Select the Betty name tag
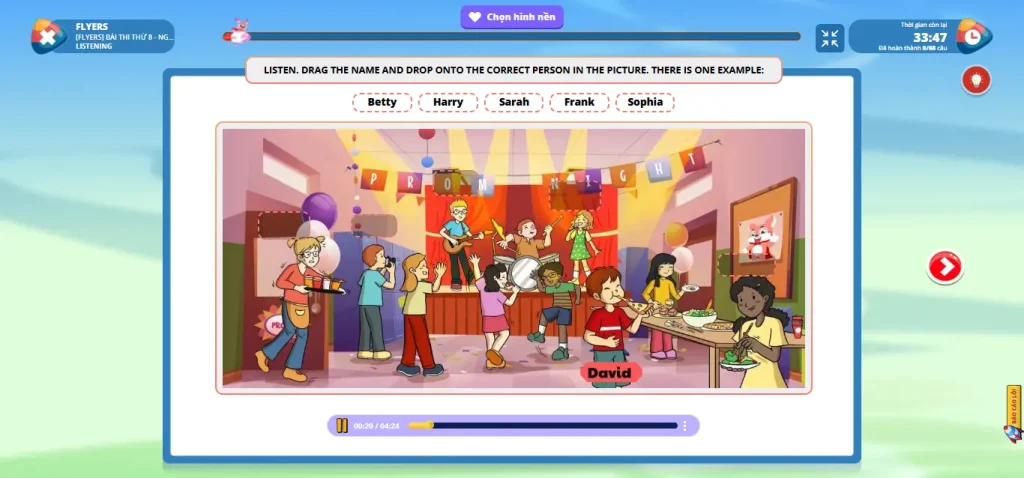The image size is (1024, 478). [x=382, y=102]
